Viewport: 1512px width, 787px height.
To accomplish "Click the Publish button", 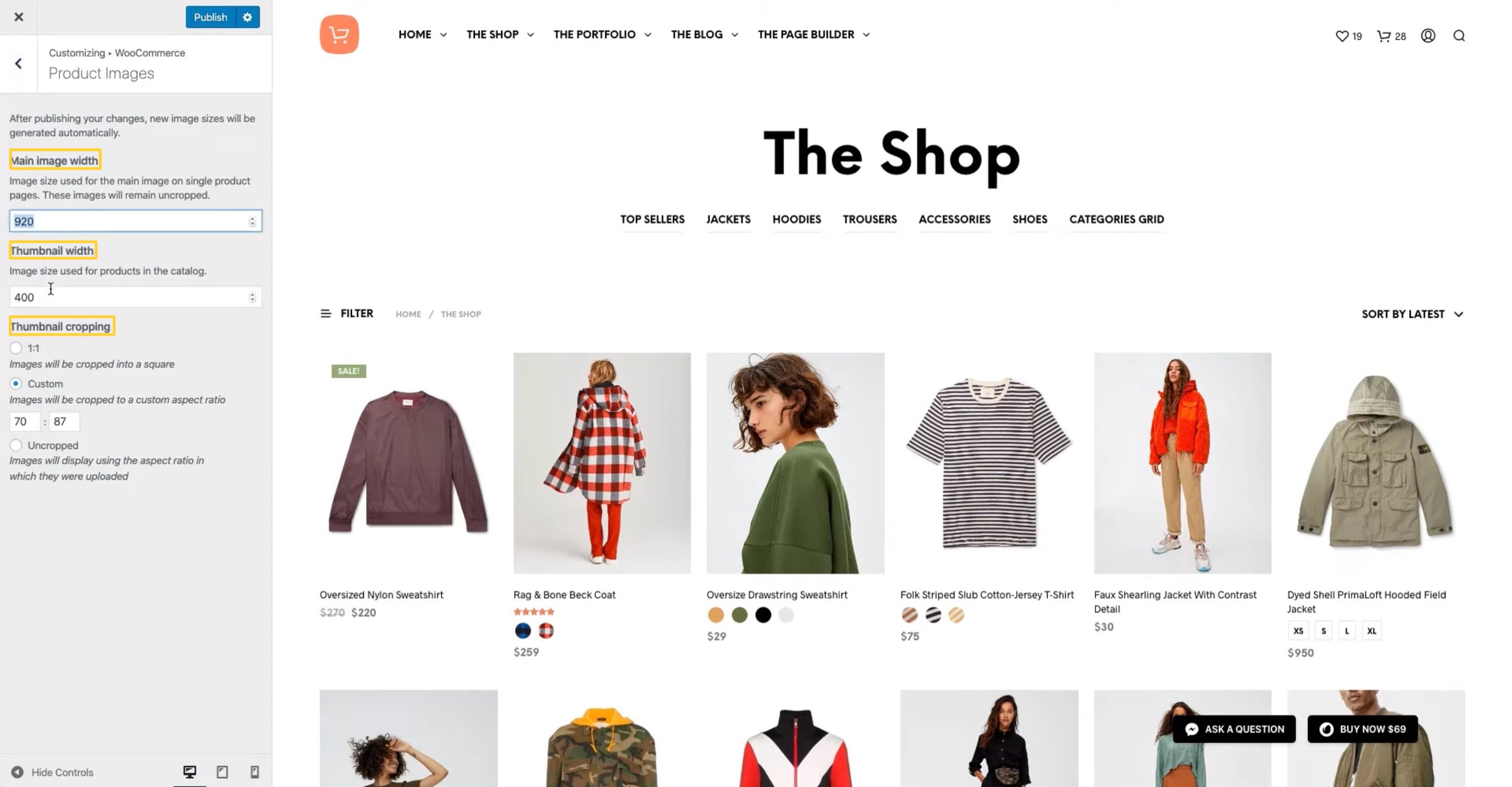I will (x=210, y=17).
